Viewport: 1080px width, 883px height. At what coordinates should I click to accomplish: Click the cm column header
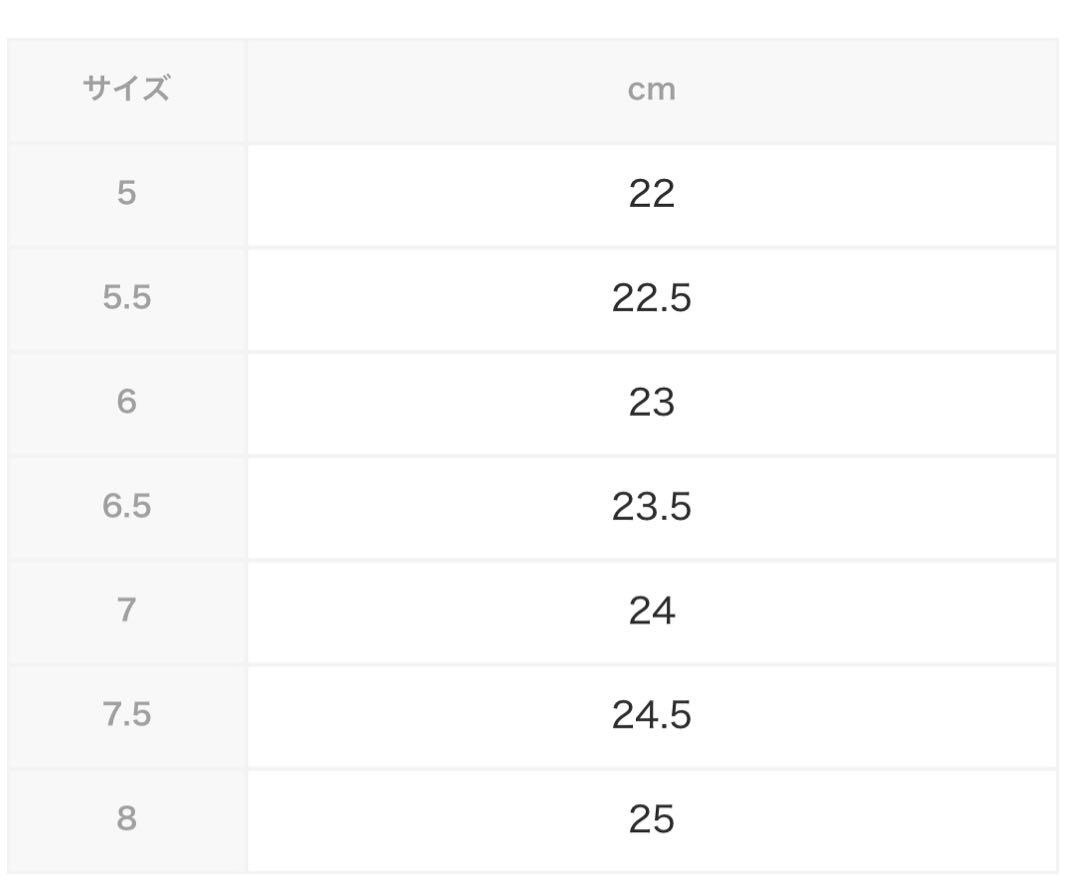pos(652,90)
